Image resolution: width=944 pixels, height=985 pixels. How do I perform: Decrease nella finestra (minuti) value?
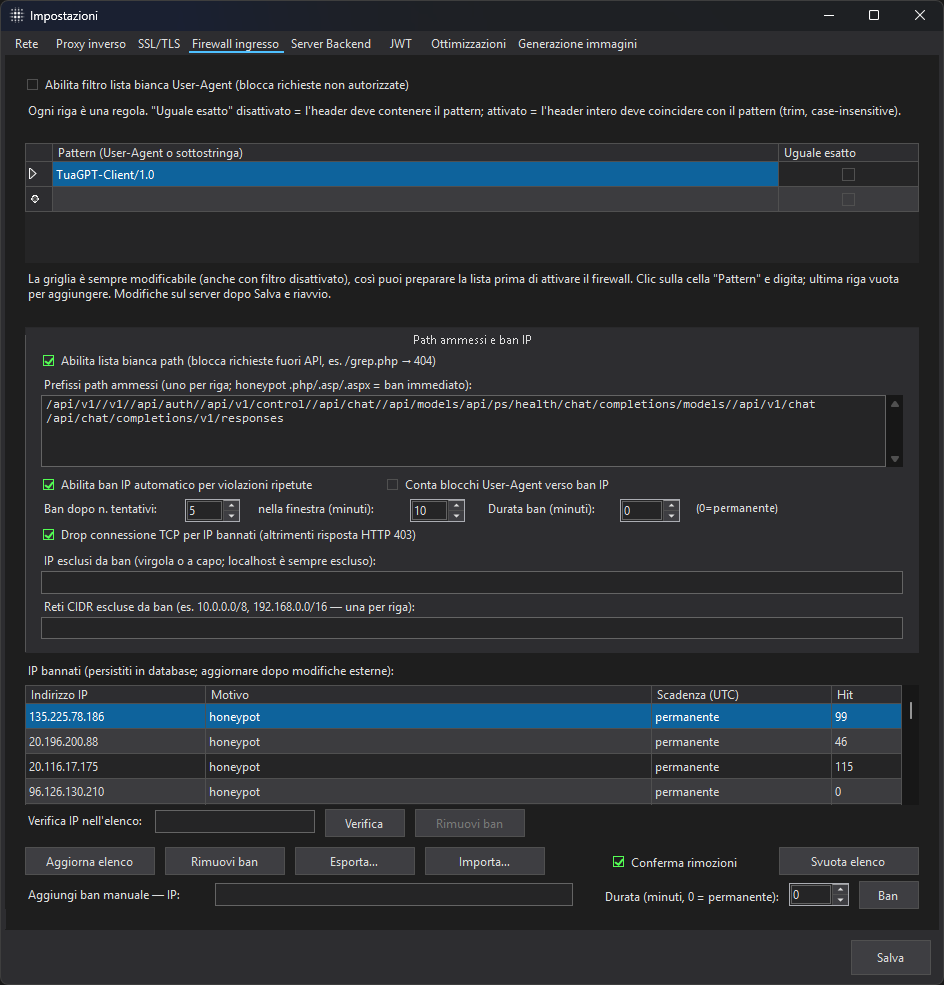click(x=457, y=515)
